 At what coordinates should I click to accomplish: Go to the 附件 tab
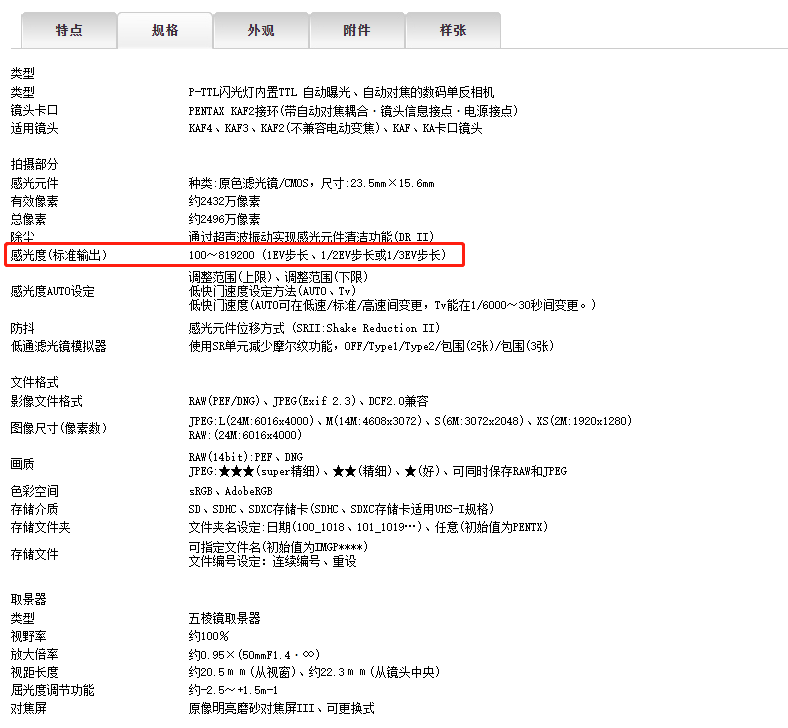[x=357, y=30]
